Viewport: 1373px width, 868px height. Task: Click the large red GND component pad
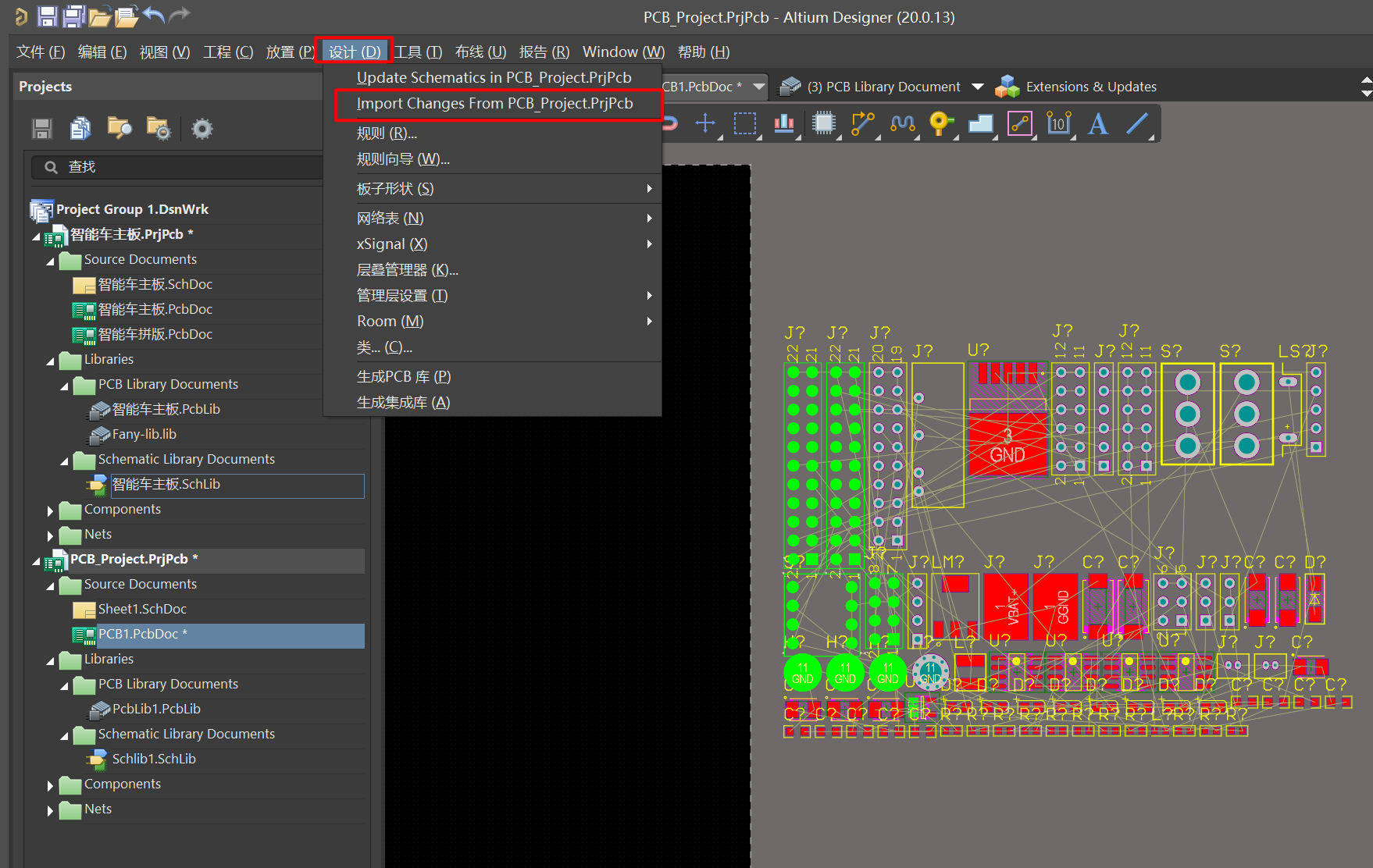tap(1007, 443)
